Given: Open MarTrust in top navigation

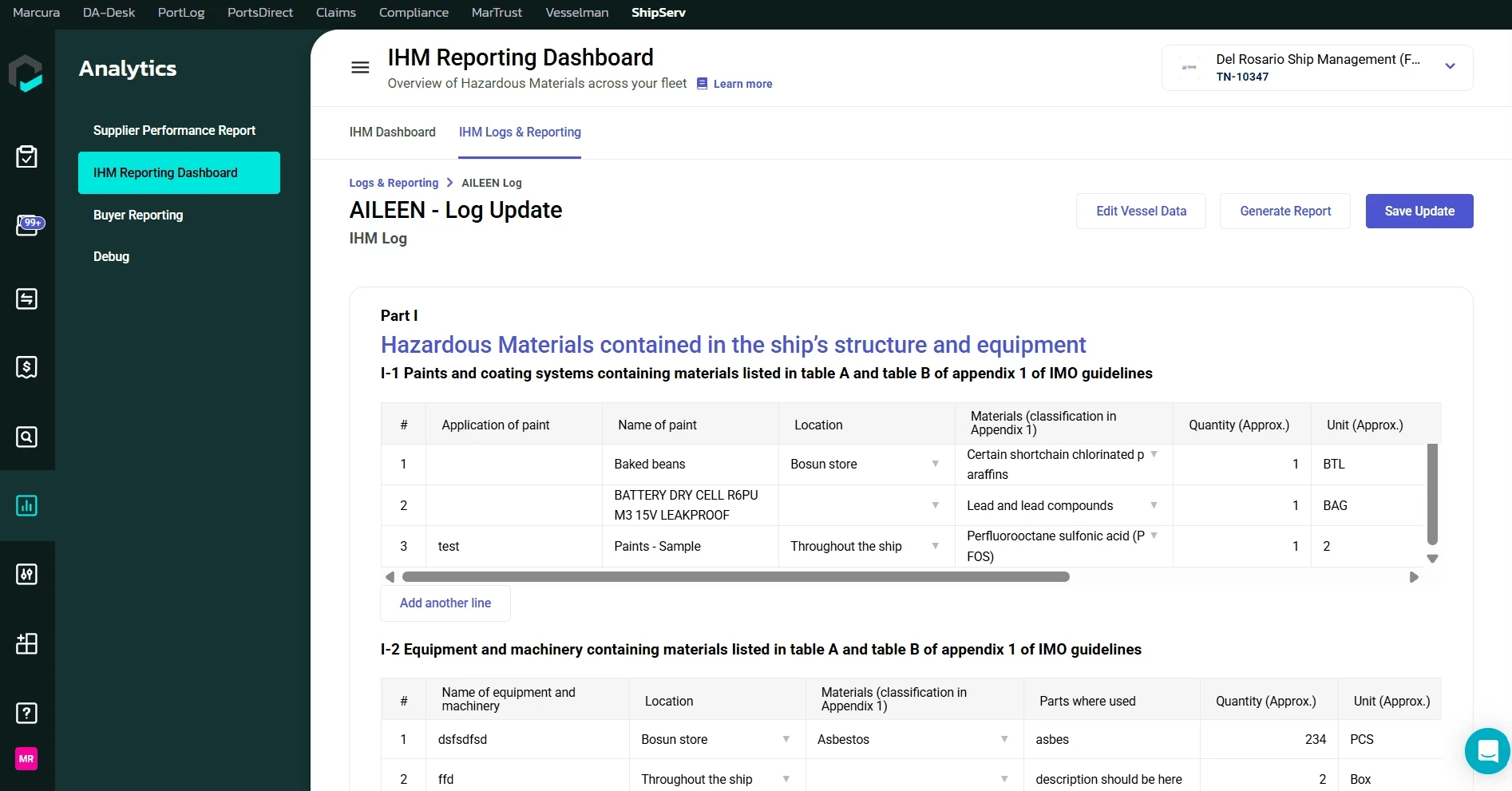Looking at the screenshot, I should [x=497, y=13].
